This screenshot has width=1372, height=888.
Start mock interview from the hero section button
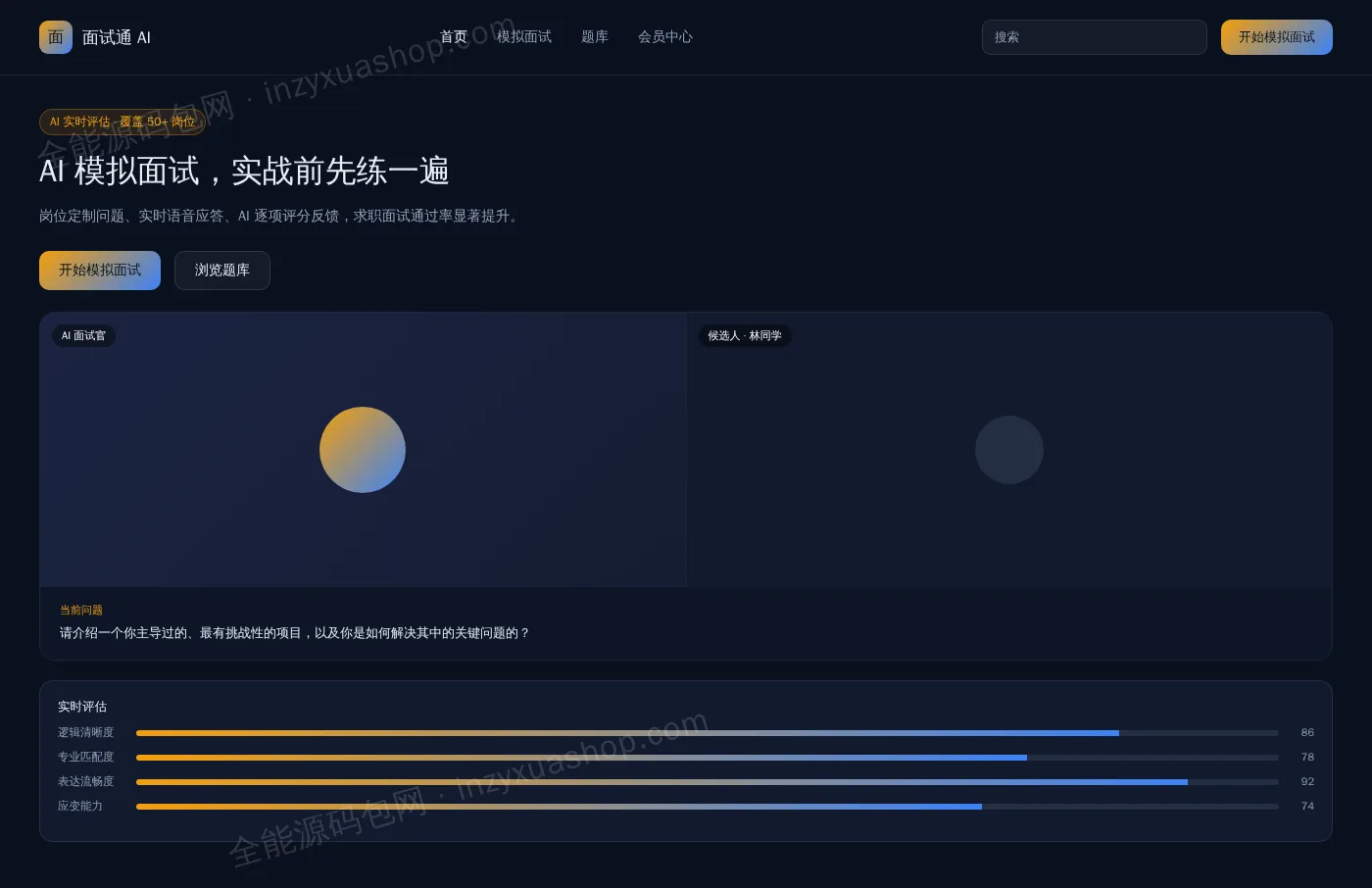100,271
